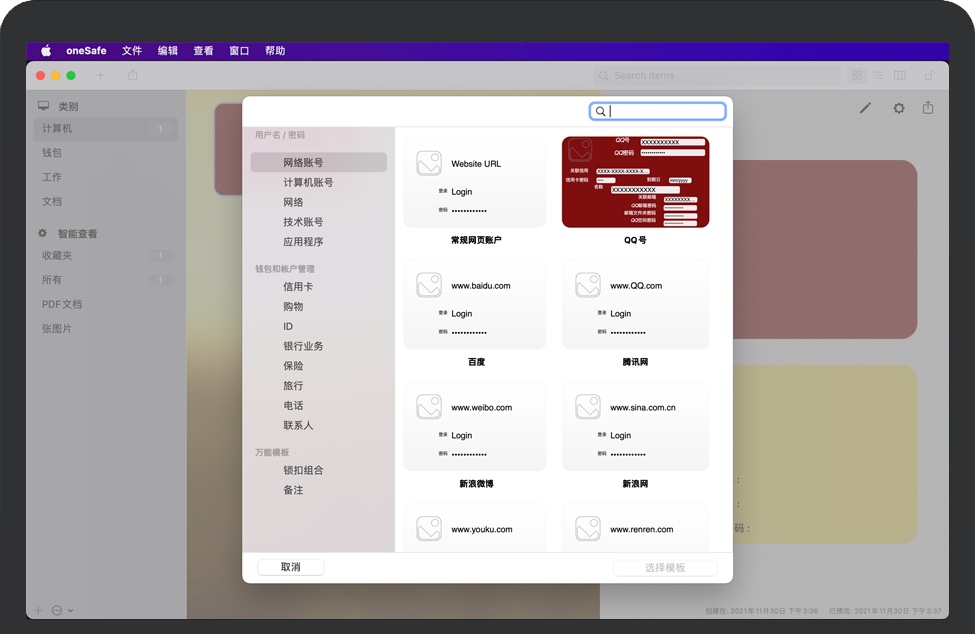Click the share icon at top right

[928, 108]
